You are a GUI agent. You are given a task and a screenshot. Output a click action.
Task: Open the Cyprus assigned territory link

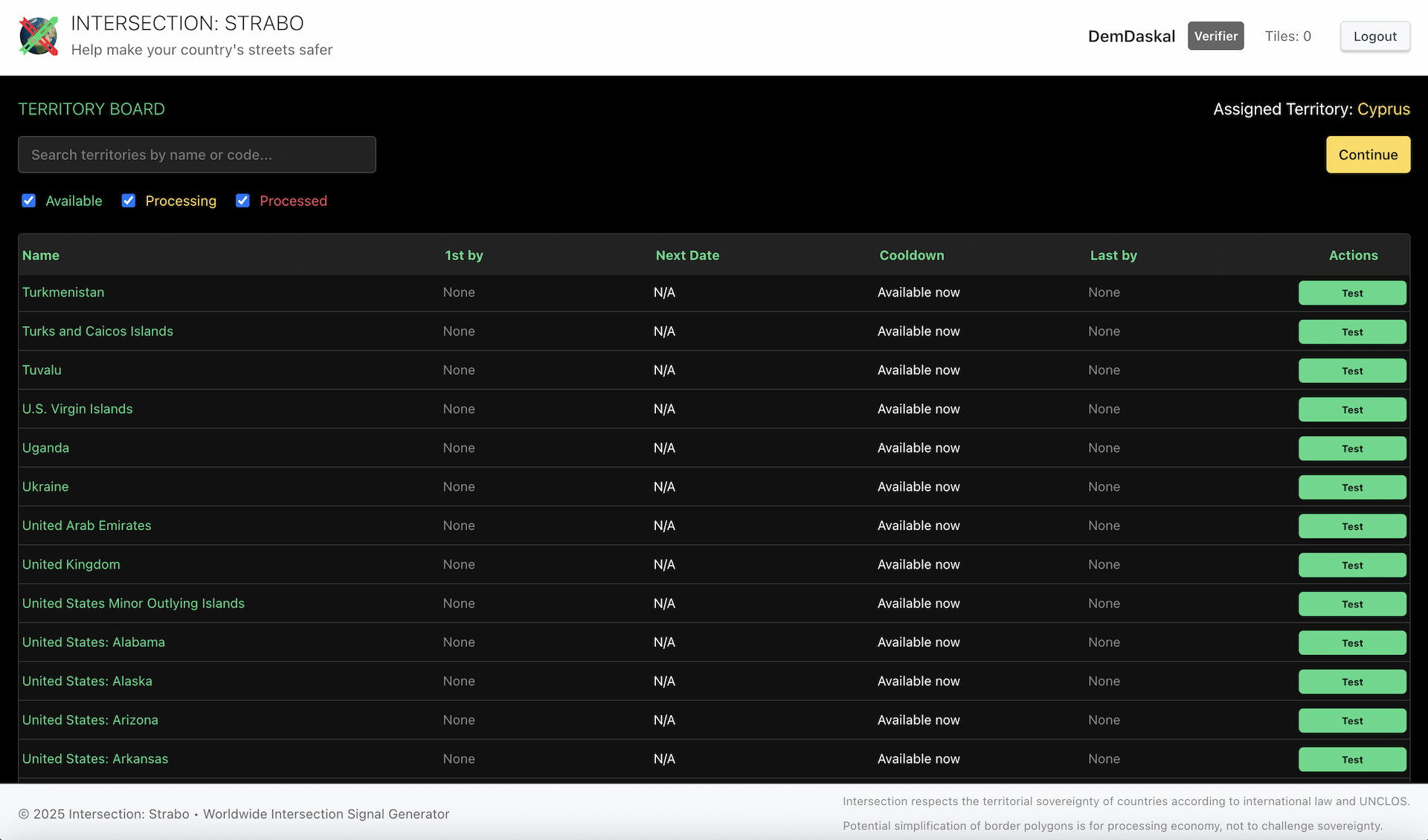tap(1383, 109)
